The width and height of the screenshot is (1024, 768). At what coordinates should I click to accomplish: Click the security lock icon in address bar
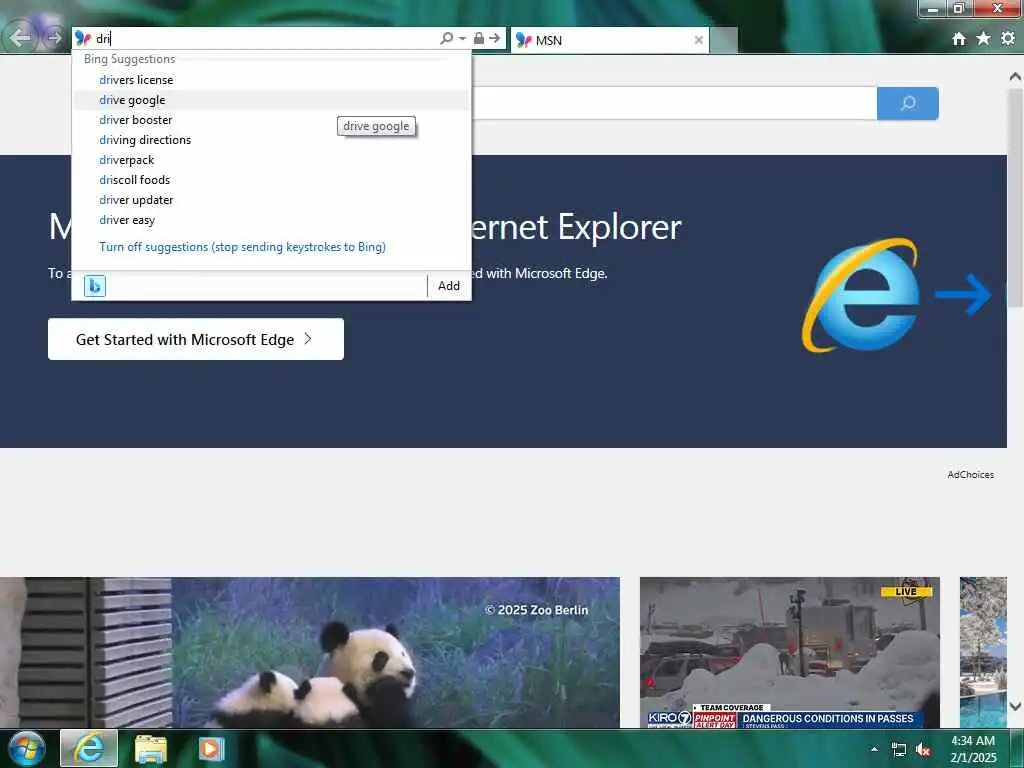tap(479, 39)
